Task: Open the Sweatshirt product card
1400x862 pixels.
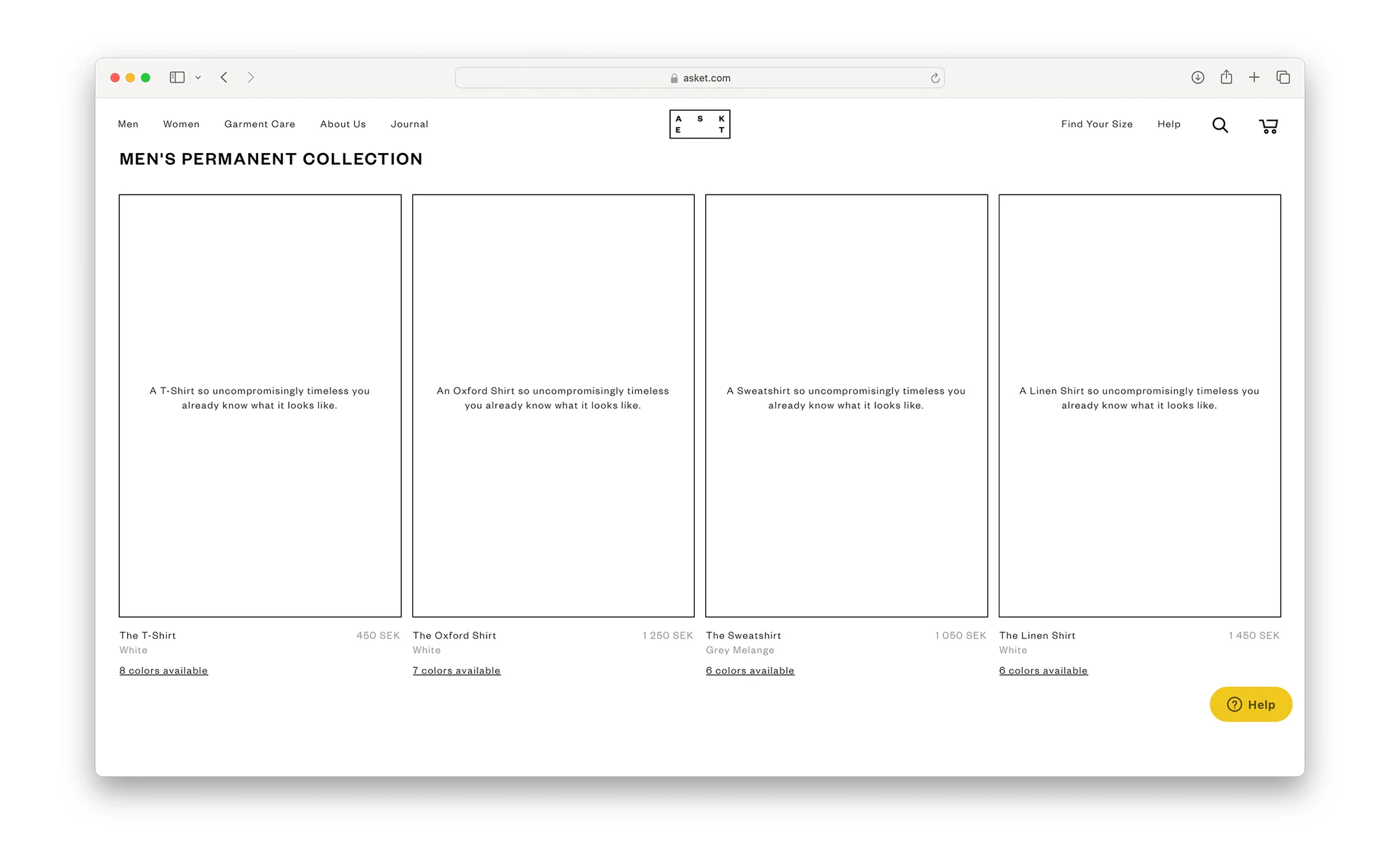Action: 846,406
